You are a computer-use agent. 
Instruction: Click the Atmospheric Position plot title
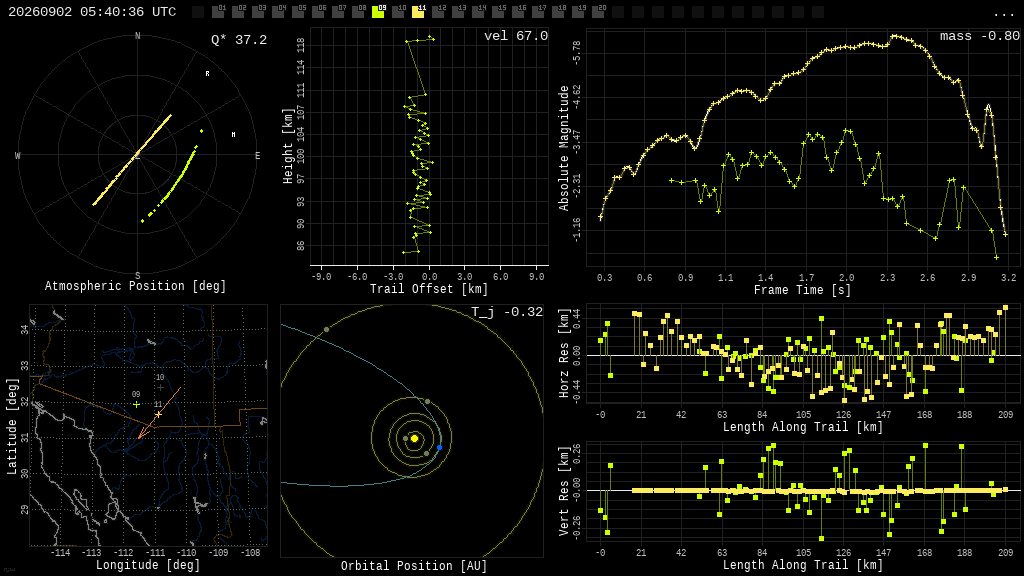tap(135, 286)
